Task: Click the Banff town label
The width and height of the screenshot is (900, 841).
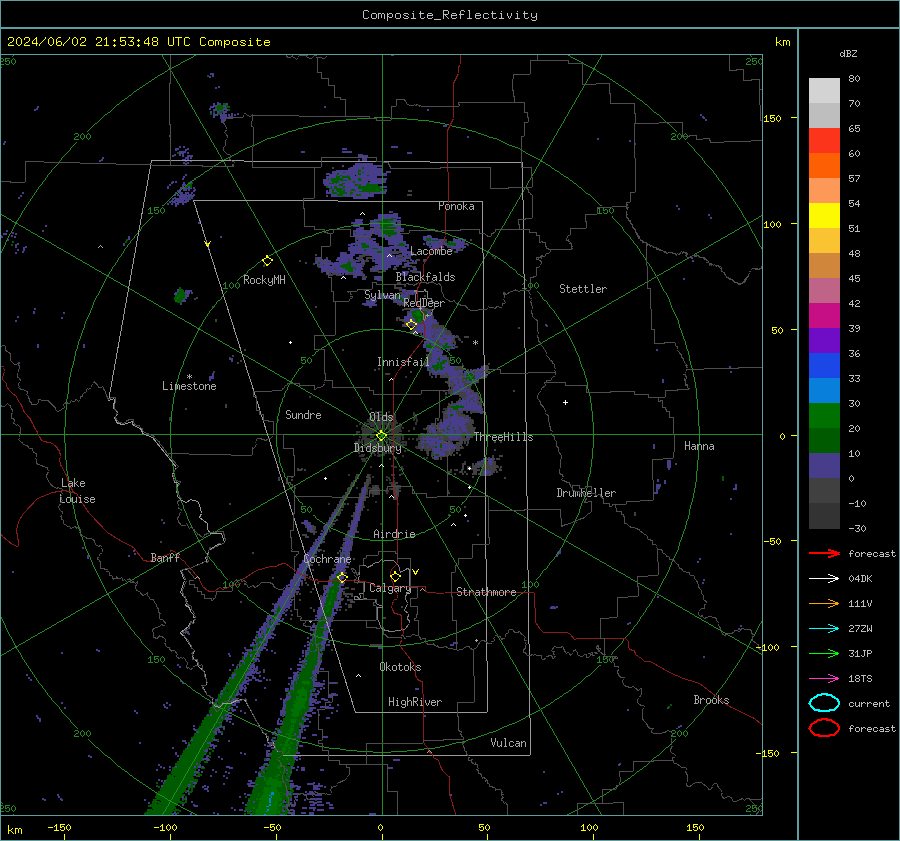Action: 165,557
